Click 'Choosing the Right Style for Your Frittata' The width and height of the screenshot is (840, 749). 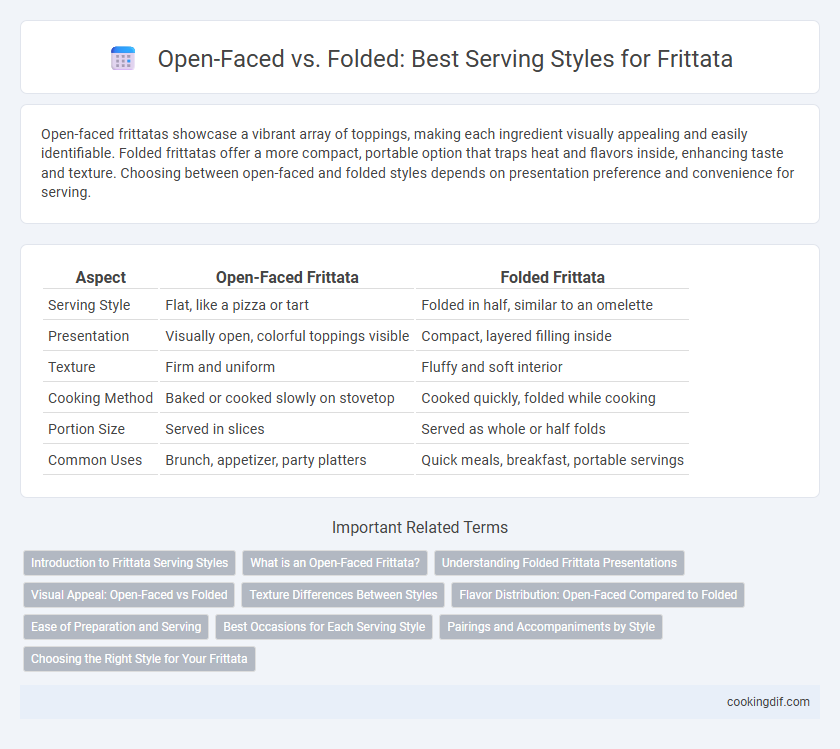coord(139,658)
